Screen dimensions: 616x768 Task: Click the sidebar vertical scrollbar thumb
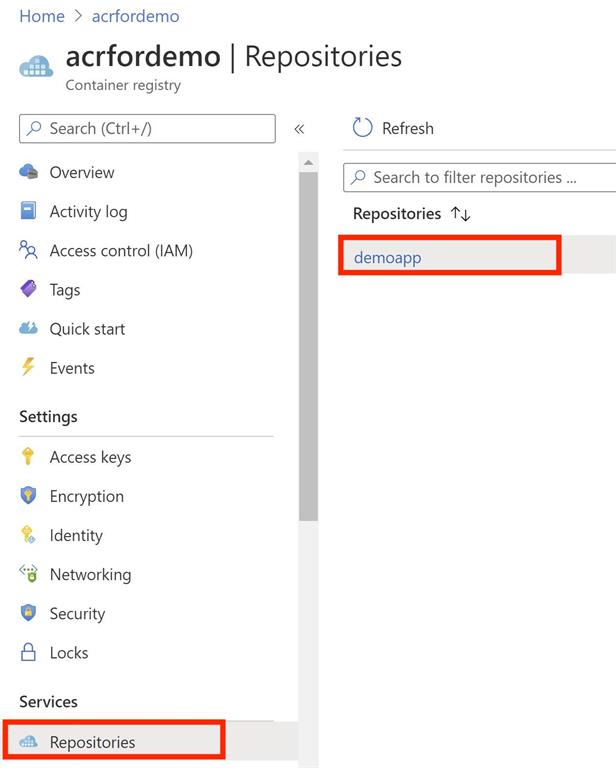pyautogui.click(x=308, y=346)
